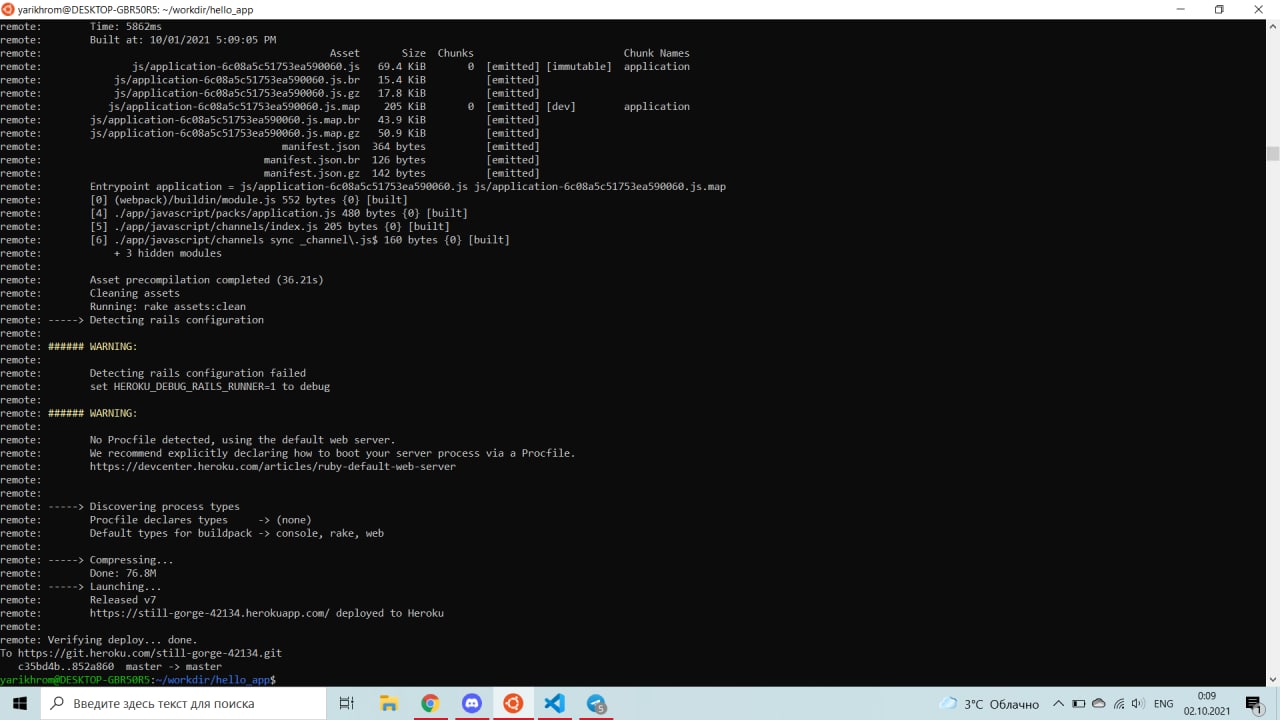
Task: Open the Windows Start menu
Action: (20, 703)
